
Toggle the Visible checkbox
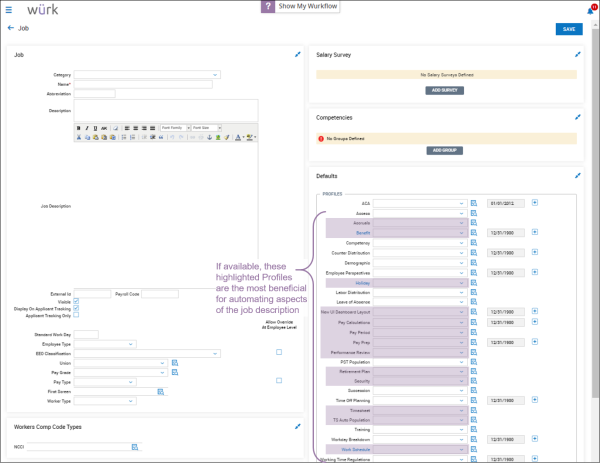coord(76,301)
